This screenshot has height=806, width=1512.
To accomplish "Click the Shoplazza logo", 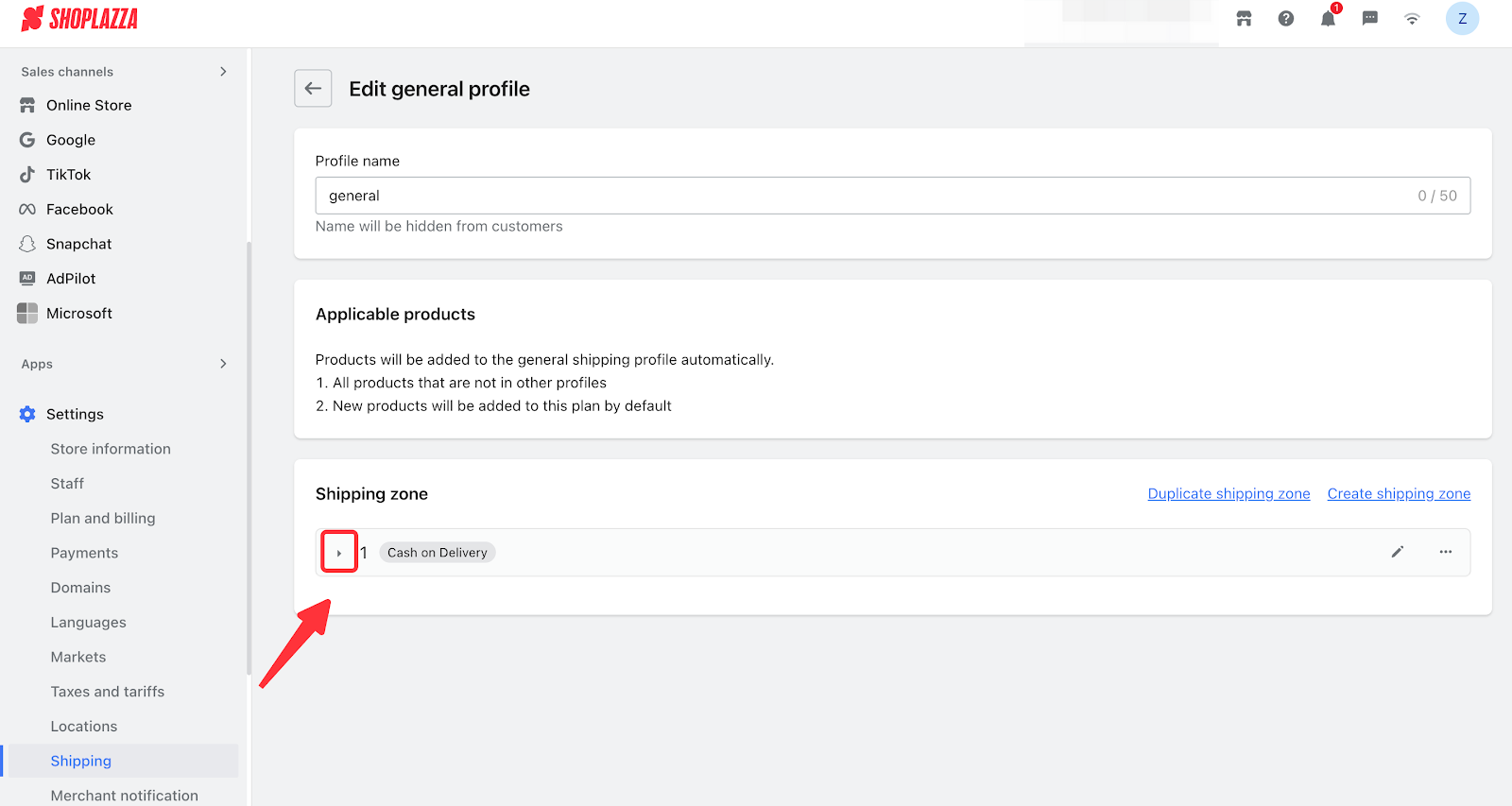I will pos(80,19).
